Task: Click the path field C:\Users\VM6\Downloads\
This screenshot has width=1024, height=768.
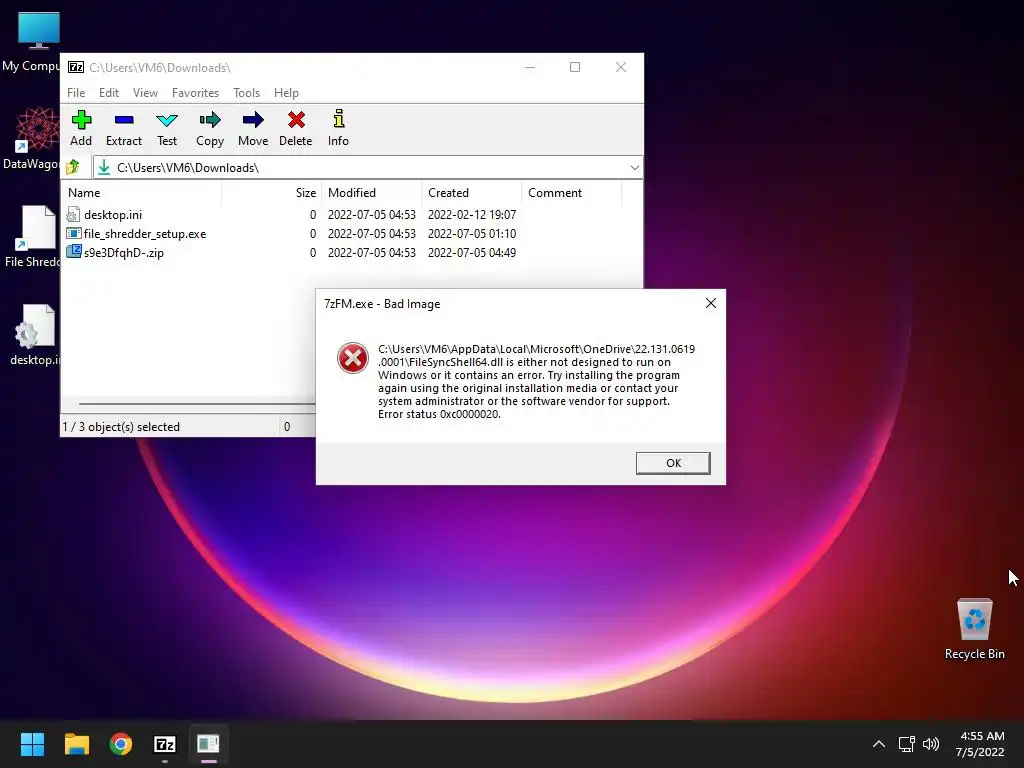Action: click(368, 168)
